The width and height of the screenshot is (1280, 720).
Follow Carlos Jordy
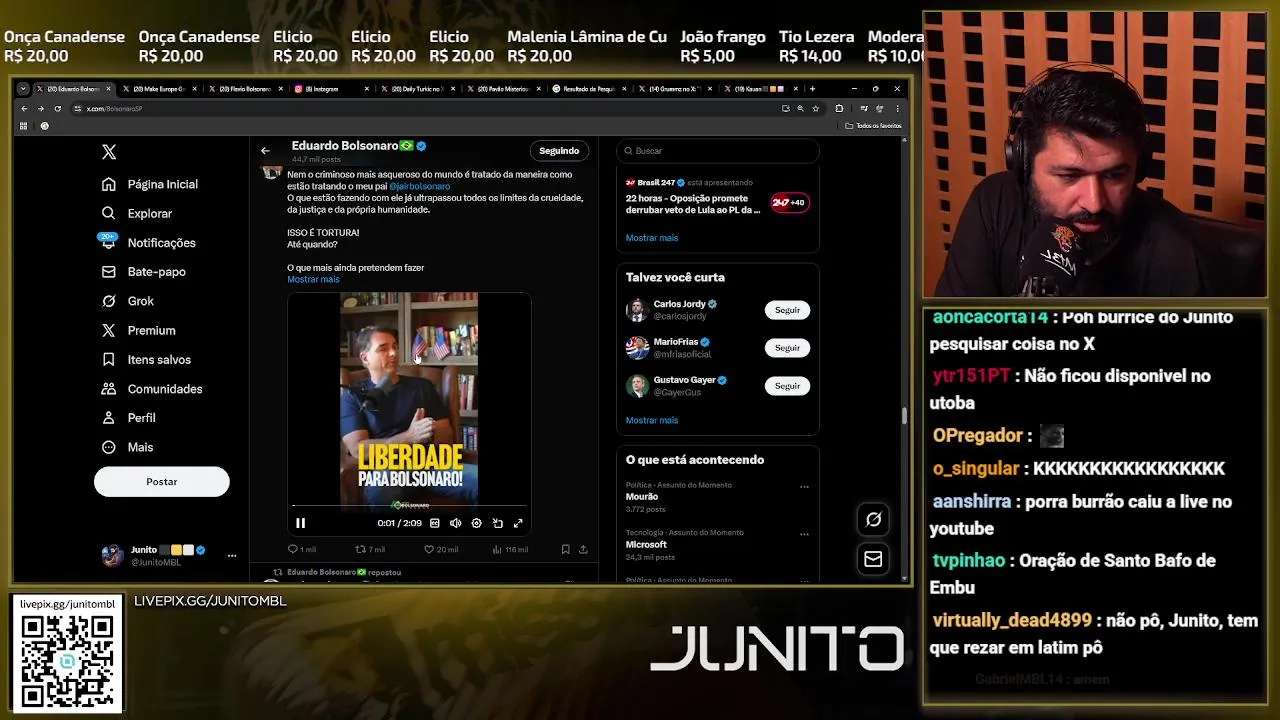(x=787, y=310)
